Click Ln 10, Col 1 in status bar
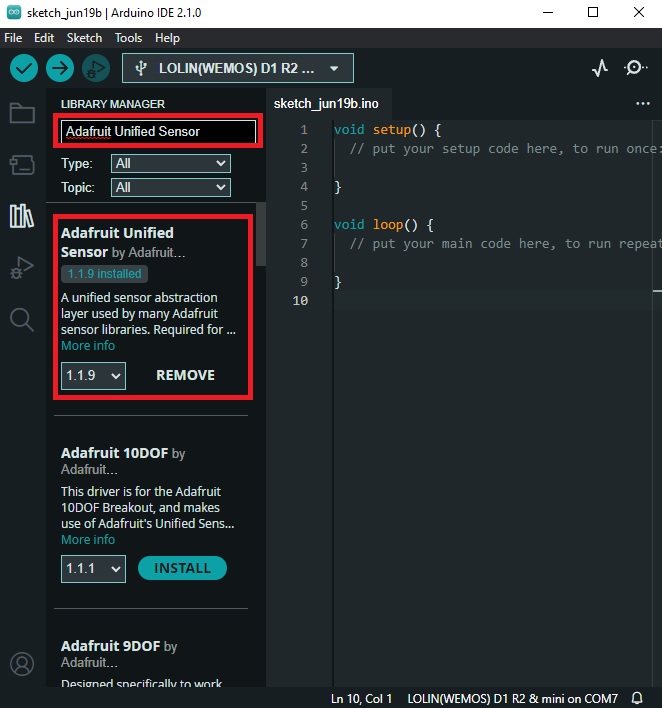Image resolution: width=662 pixels, height=708 pixels. click(x=361, y=699)
